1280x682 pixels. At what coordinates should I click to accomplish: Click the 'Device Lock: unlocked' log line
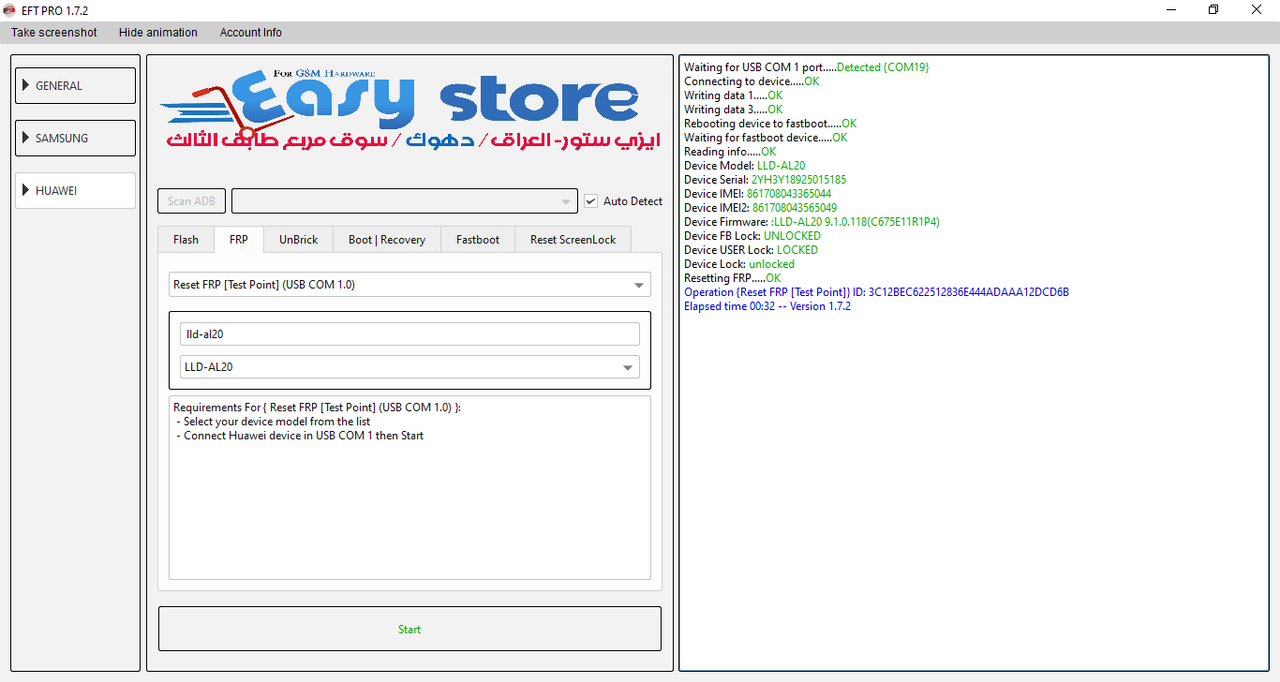point(739,264)
